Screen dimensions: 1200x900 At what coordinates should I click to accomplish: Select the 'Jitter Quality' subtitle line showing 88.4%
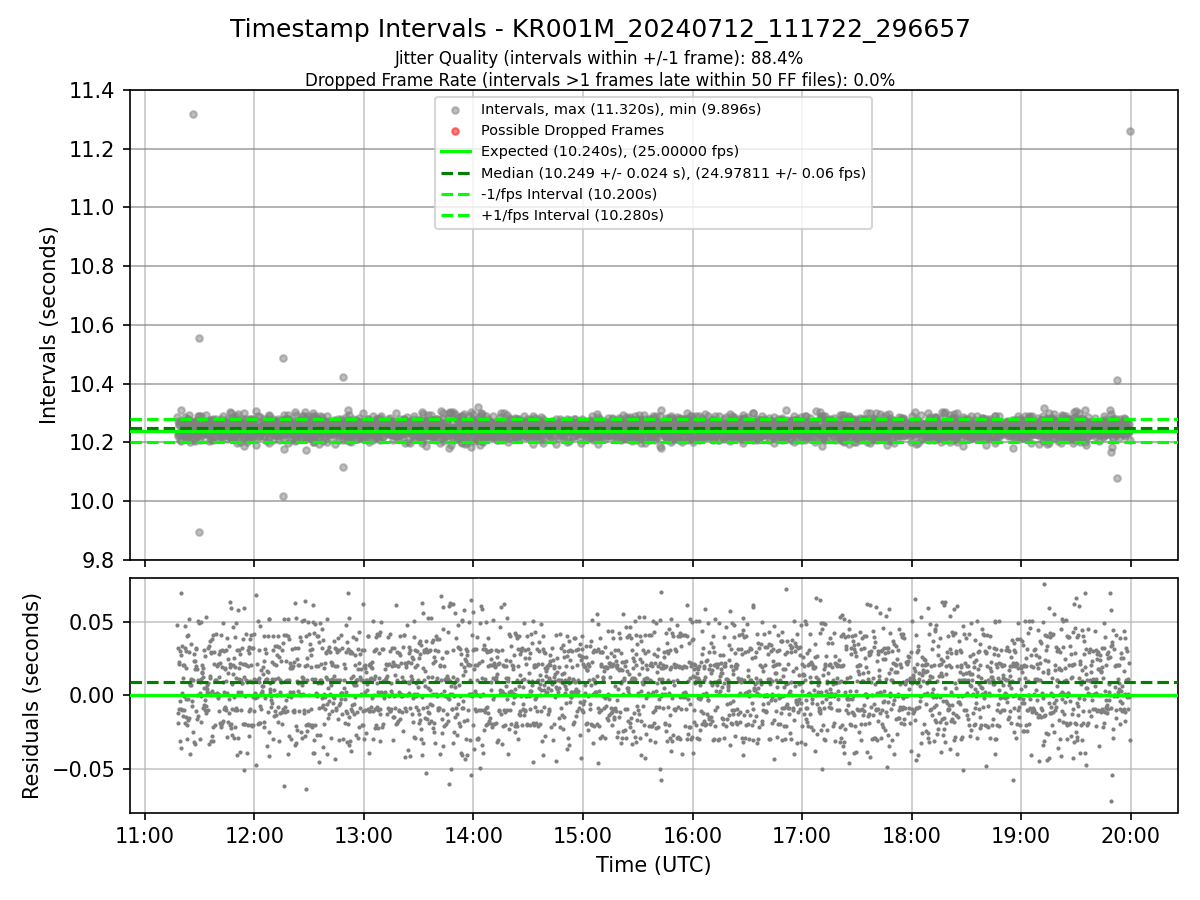[600, 58]
